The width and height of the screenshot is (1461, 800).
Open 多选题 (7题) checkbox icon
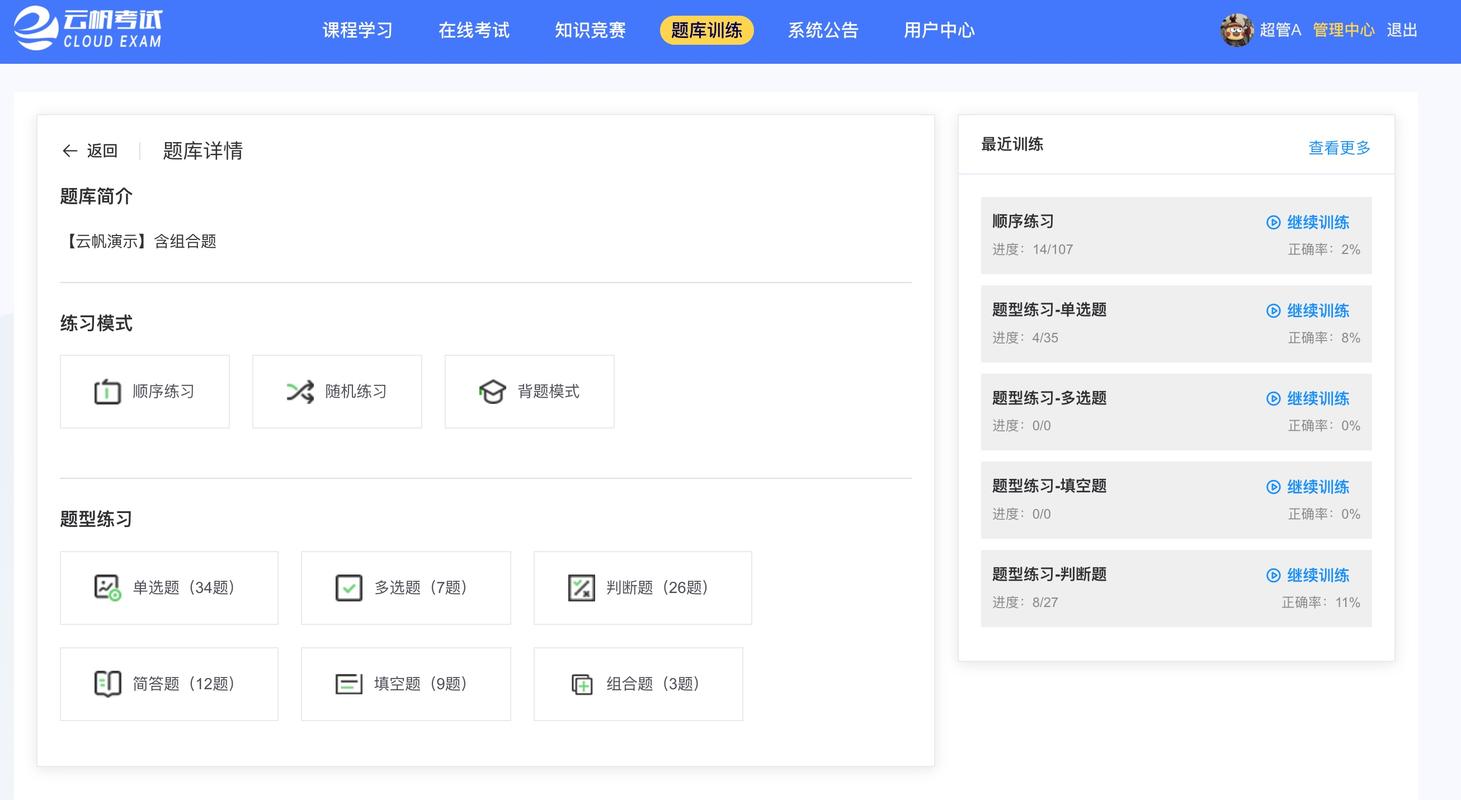(x=348, y=588)
